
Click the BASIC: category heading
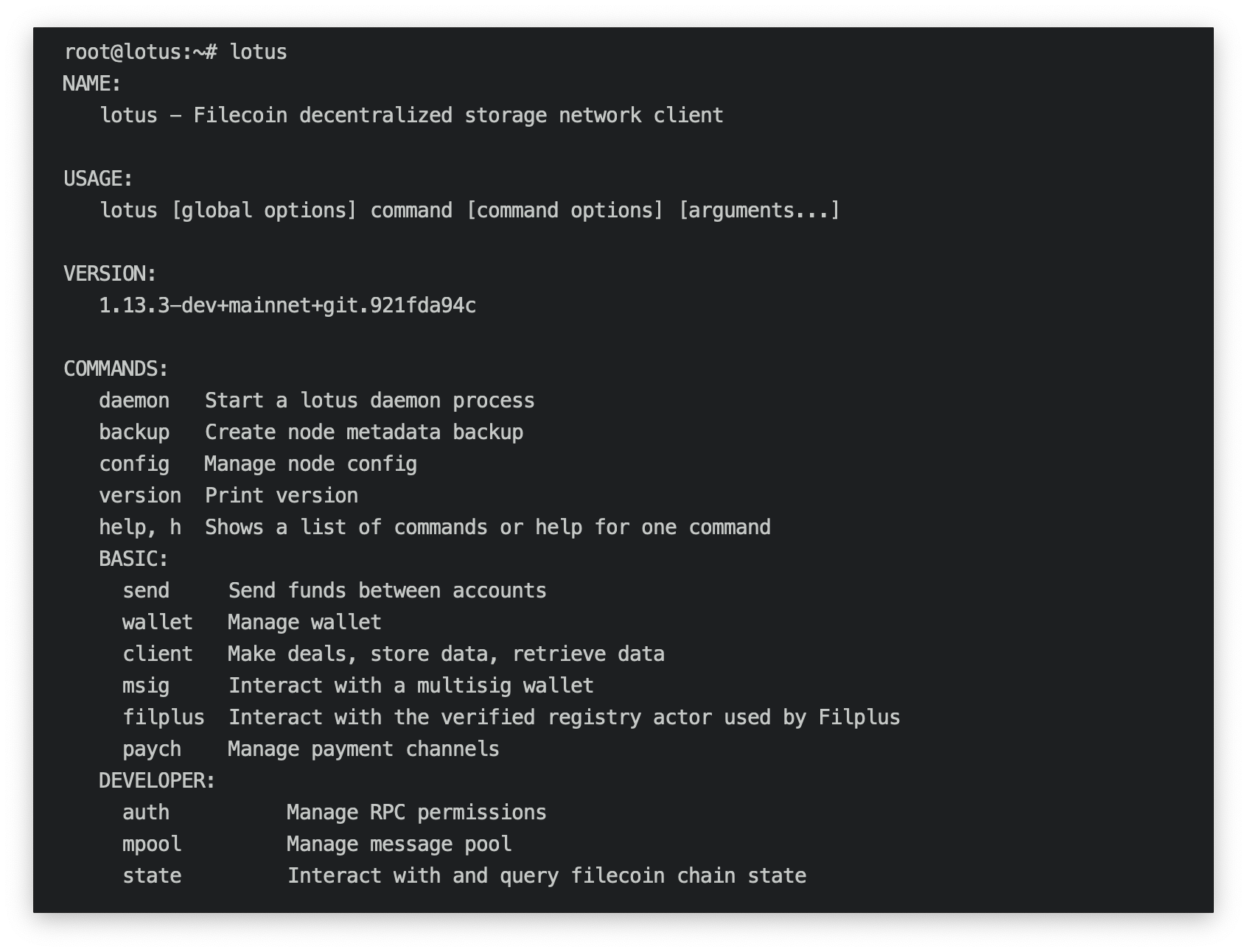tap(133, 559)
